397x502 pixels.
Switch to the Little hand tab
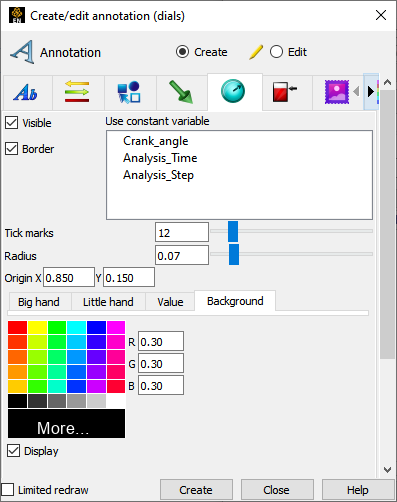point(108,302)
